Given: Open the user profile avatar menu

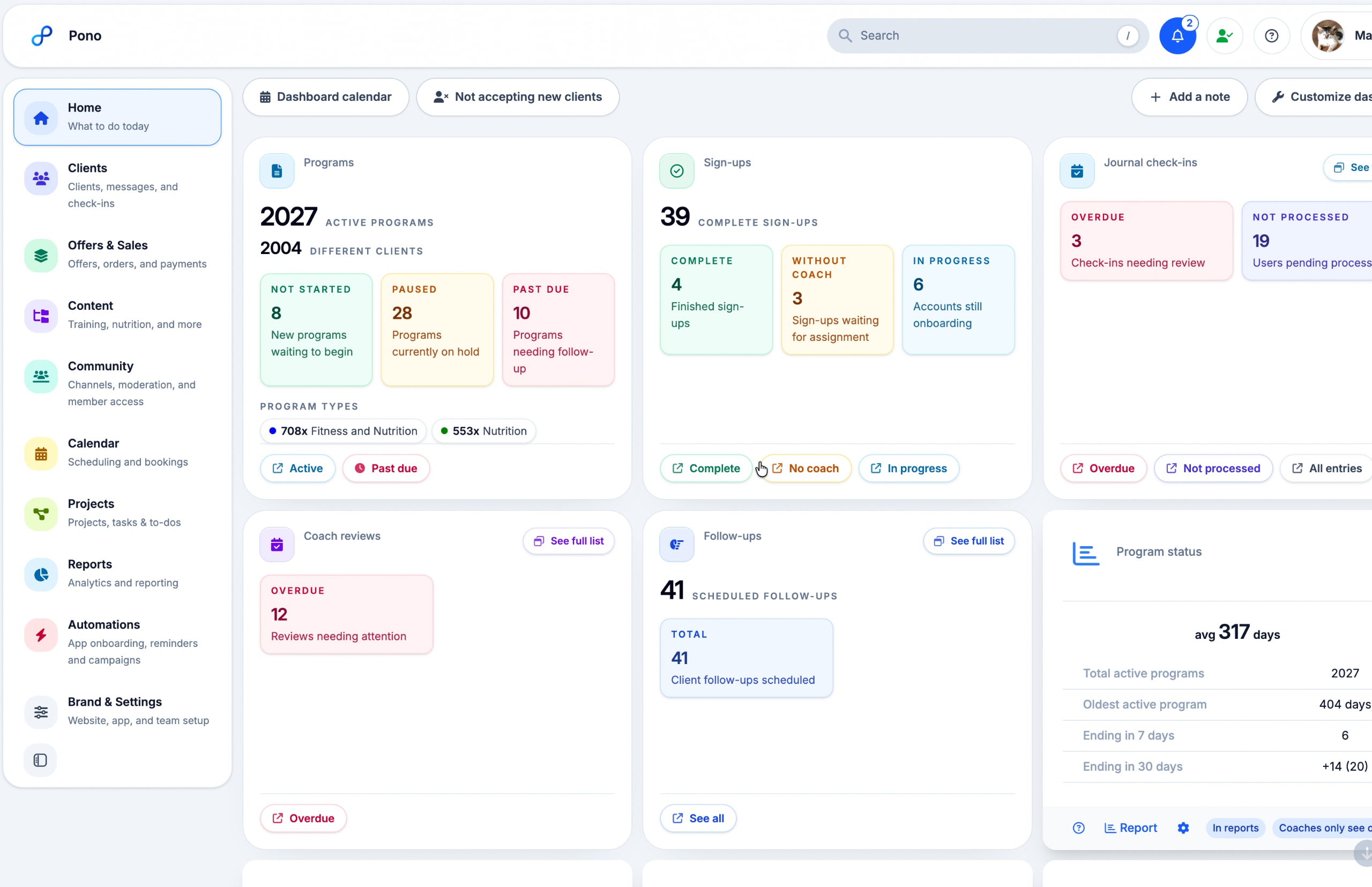Looking at the screenshot, I should pos(1328,36).
